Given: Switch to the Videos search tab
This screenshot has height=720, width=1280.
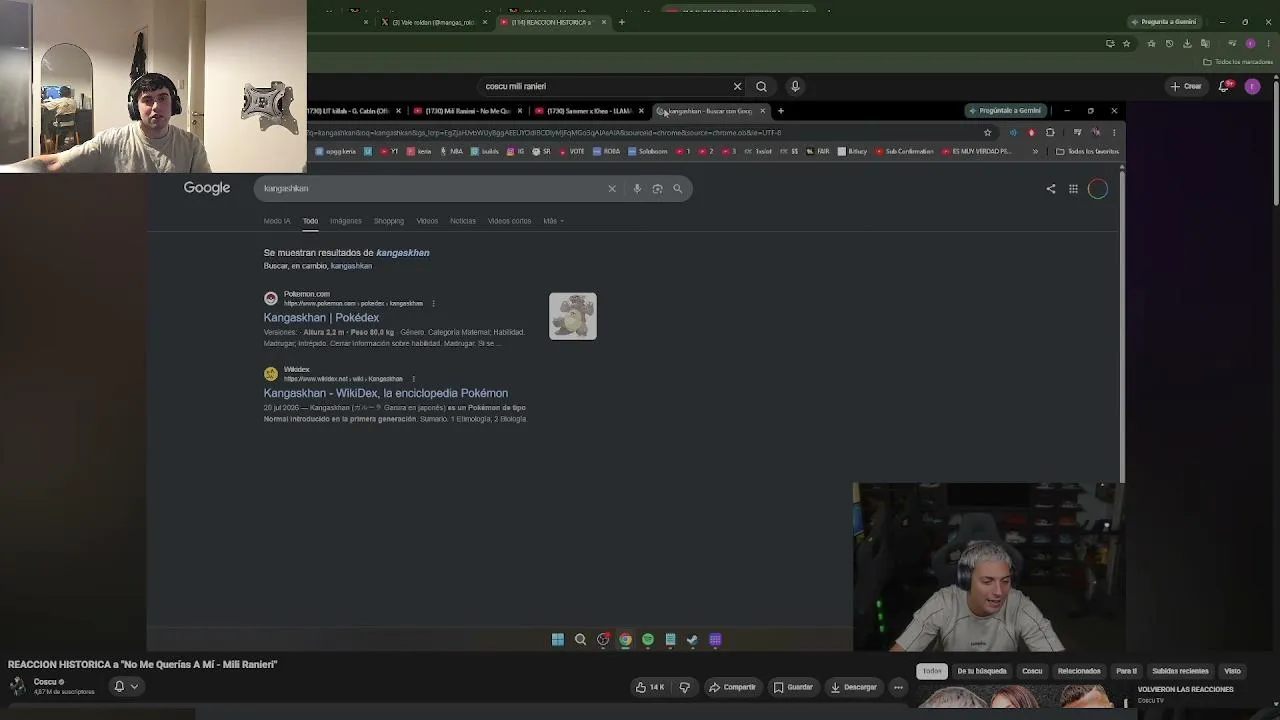Looking at the screenshot, I should (x=427, y=221).
